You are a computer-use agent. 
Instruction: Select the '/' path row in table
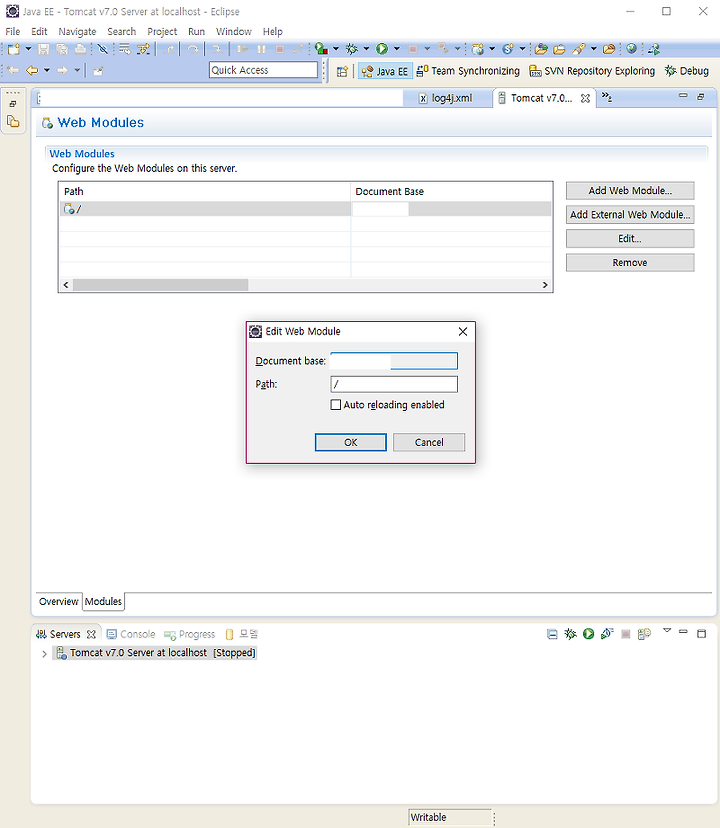pyautogui.click(x=305, y=209)
